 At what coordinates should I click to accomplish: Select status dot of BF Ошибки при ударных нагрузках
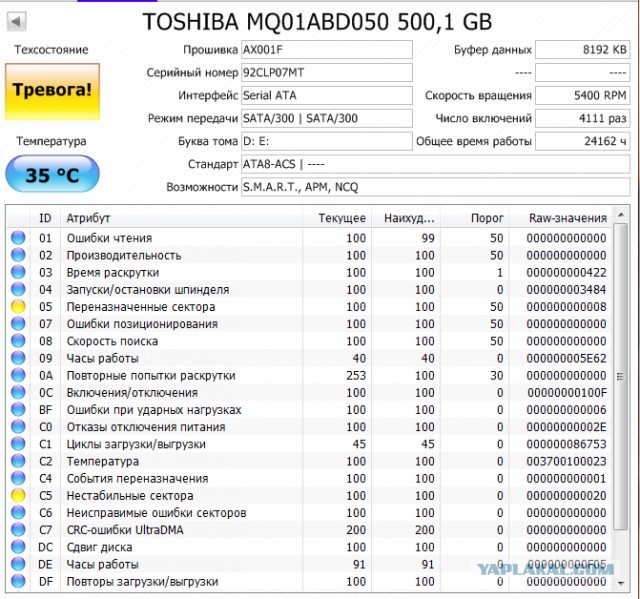coord(18,409)
